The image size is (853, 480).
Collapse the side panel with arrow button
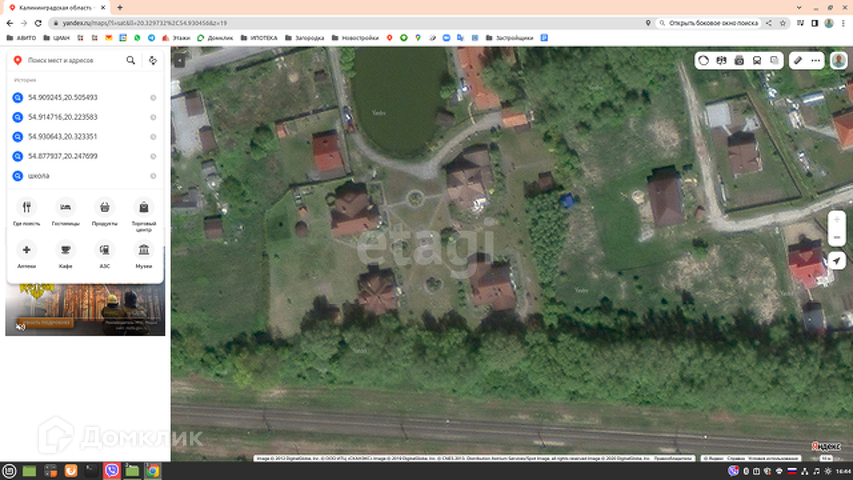179,60
